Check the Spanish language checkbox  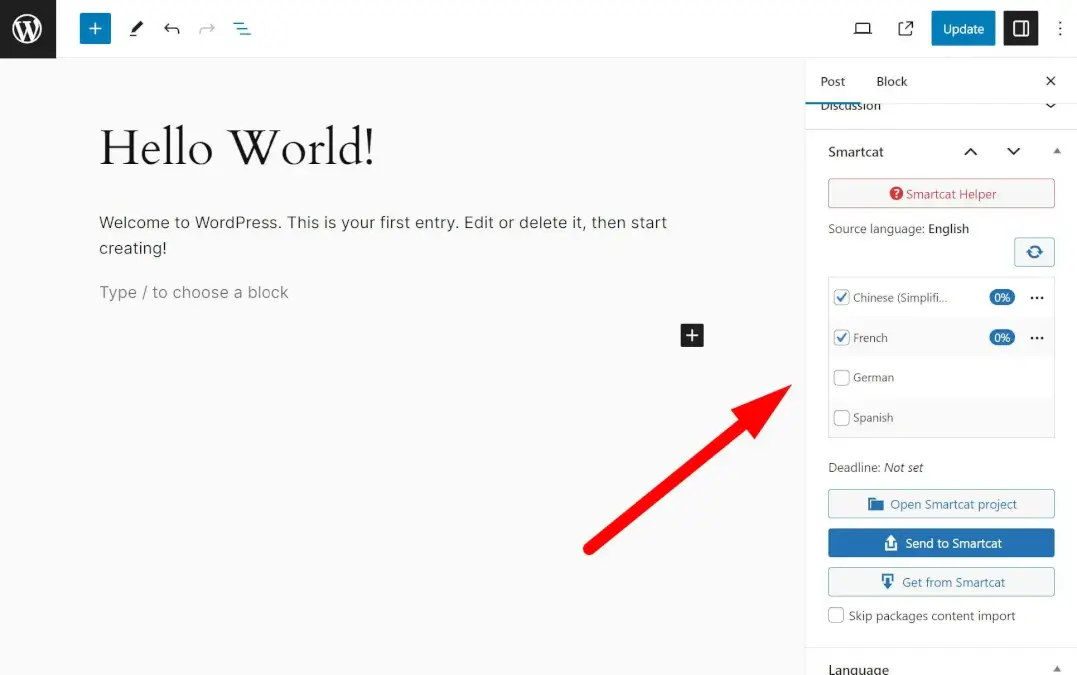tap(841, 417)
